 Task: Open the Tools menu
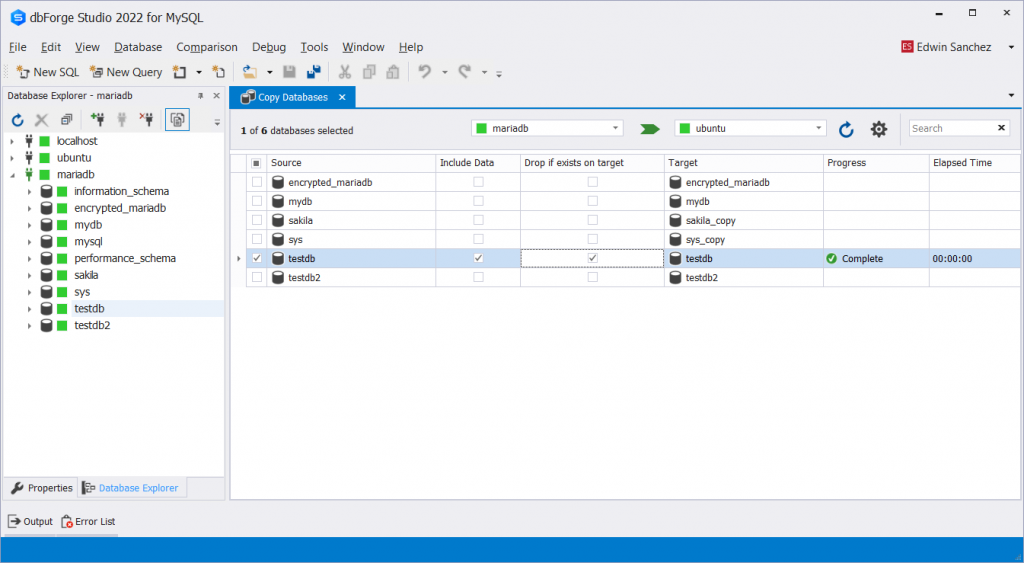point(314,47)
